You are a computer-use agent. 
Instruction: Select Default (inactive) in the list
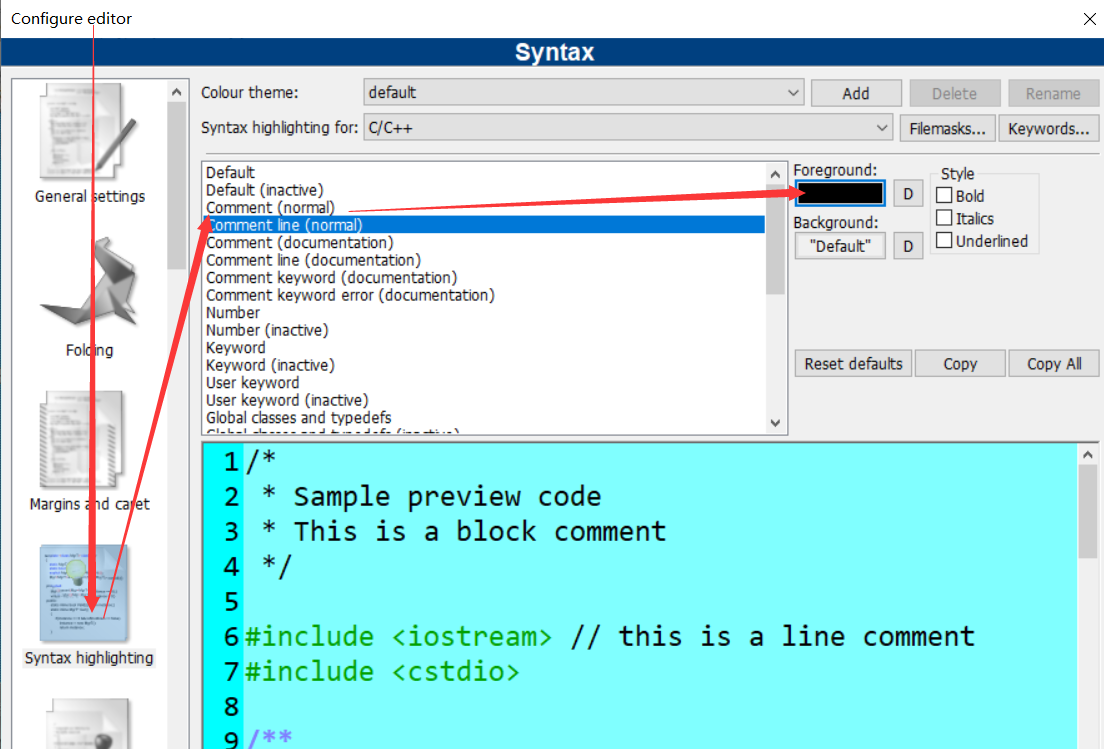tap(484, 190)
